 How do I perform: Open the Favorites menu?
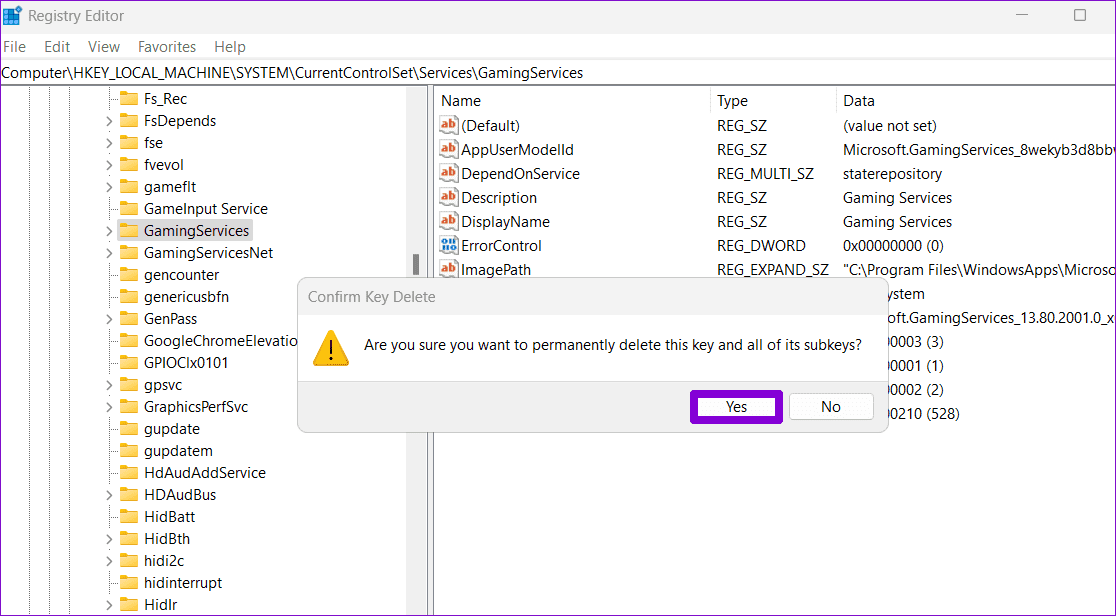point(167,46)
